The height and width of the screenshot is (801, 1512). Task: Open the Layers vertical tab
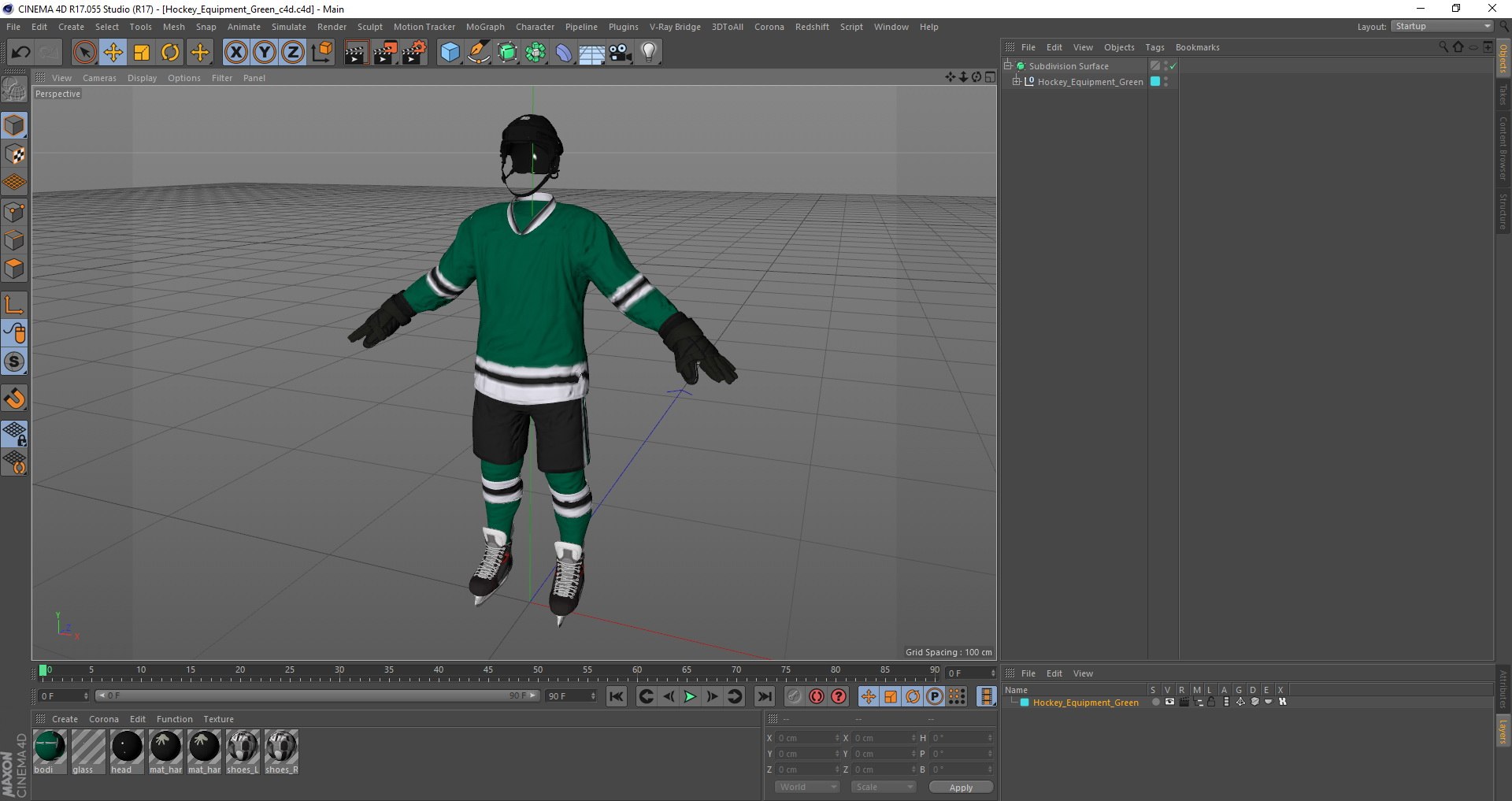point(1503,731)
